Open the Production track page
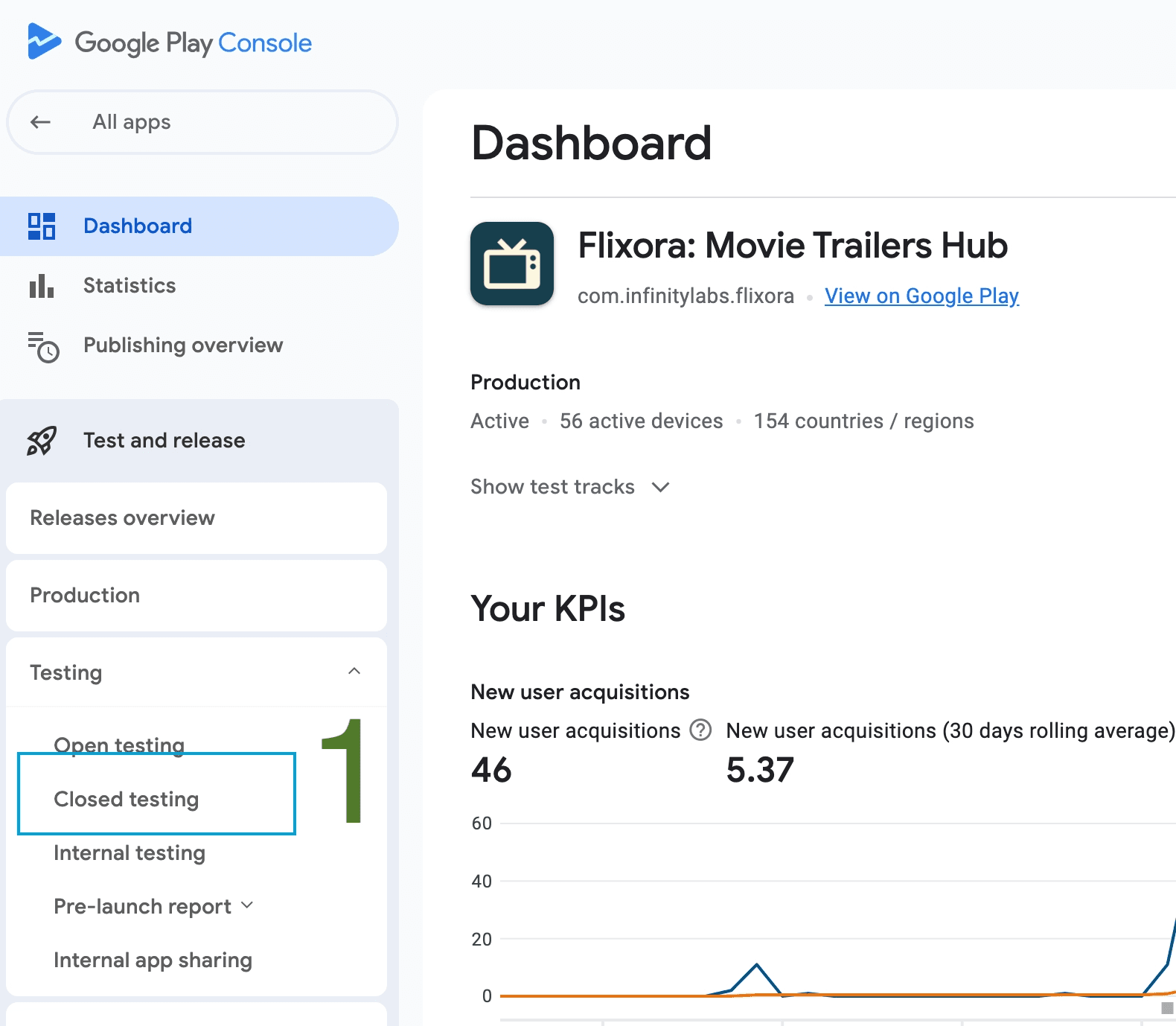 (x=196, y=596)
